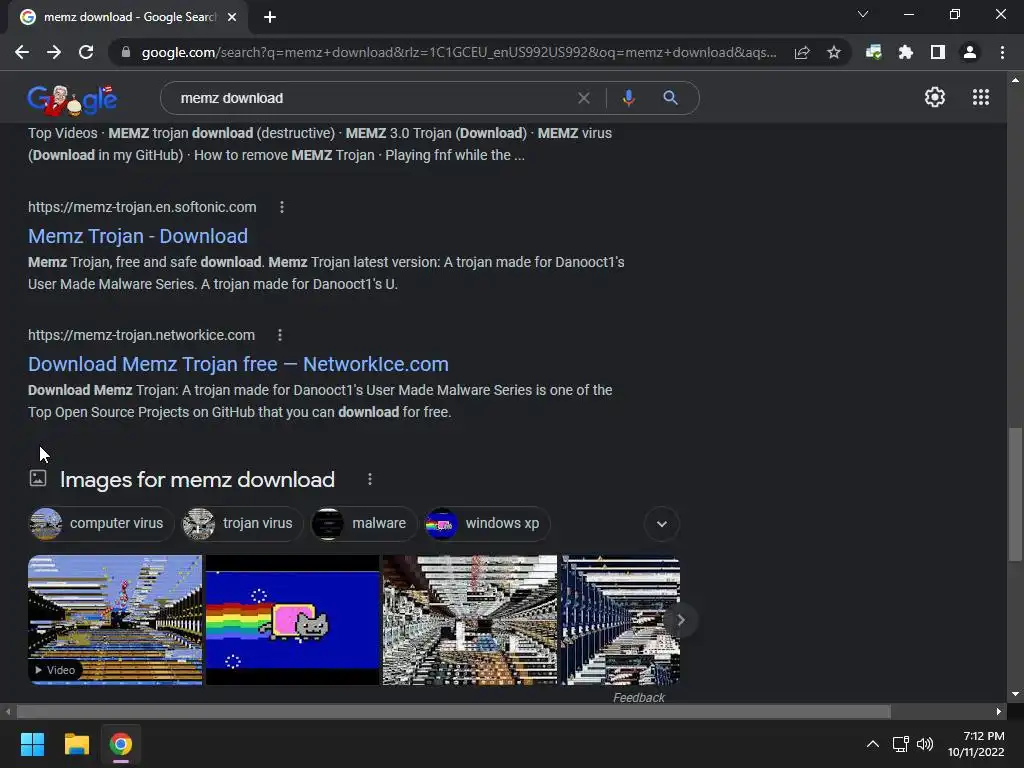Open volume control in the tray

[925, 744]
